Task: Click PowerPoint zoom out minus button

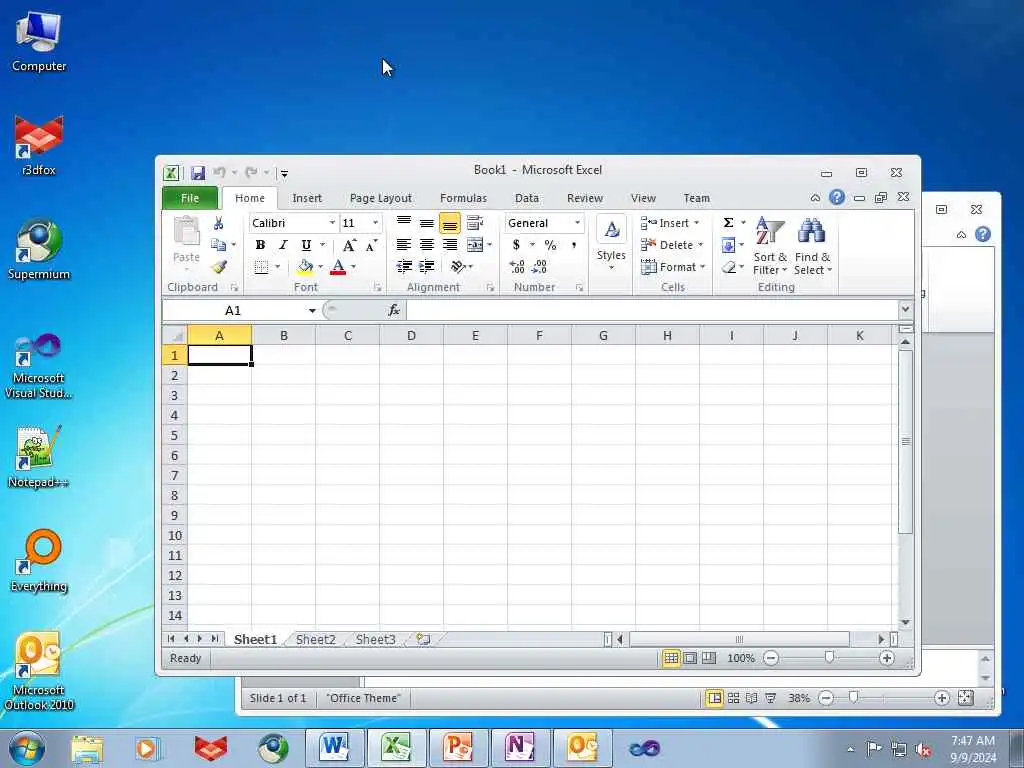Action: [825, 698]
